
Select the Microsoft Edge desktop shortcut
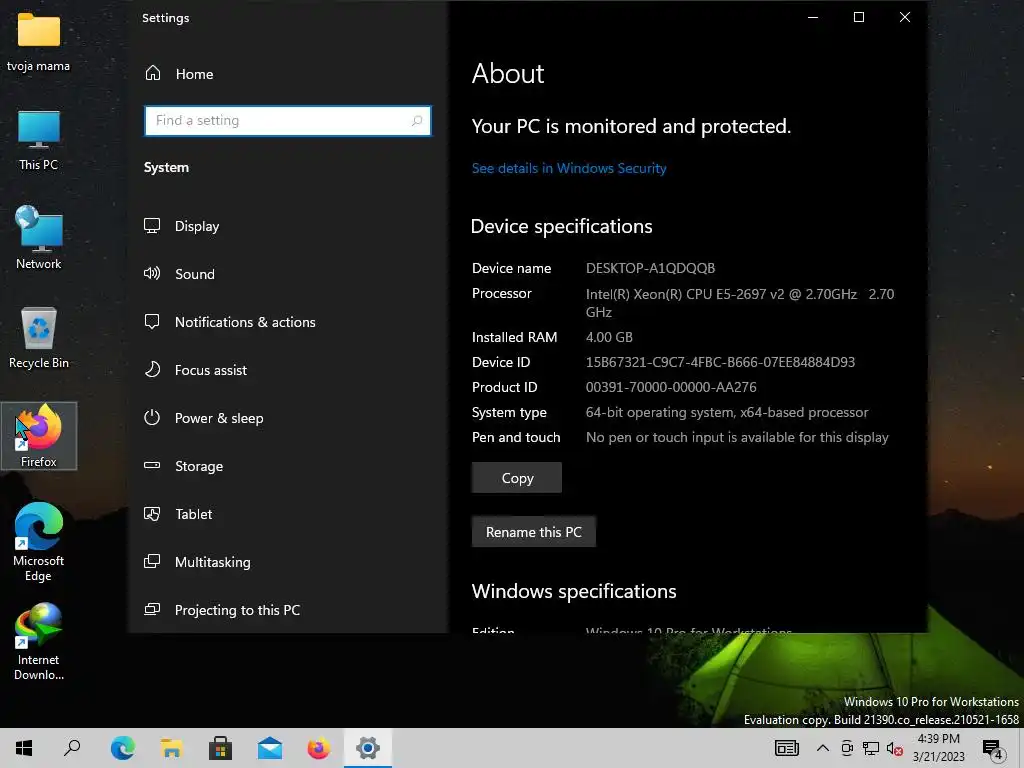pos(39,542)
